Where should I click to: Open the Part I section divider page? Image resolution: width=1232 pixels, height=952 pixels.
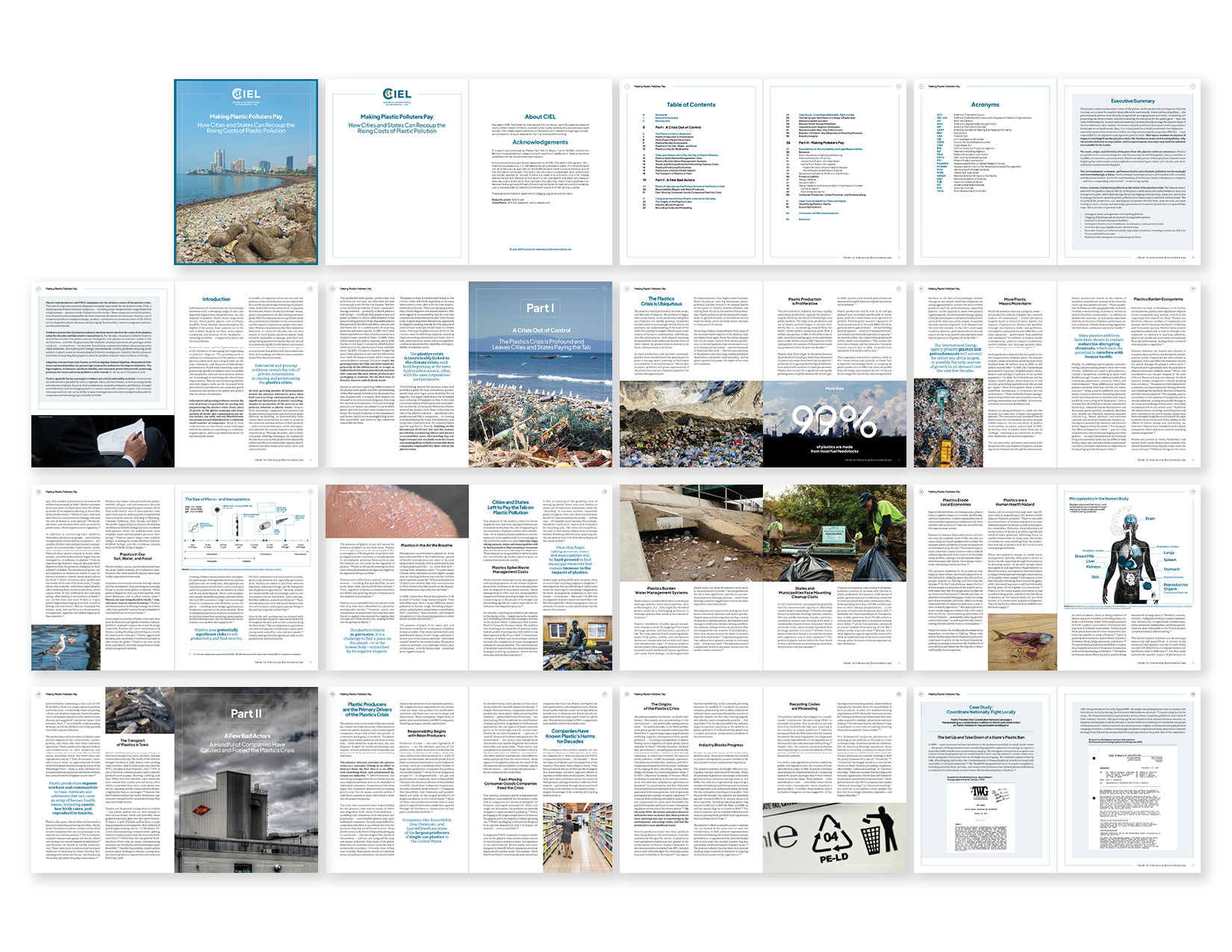(541, 373)
